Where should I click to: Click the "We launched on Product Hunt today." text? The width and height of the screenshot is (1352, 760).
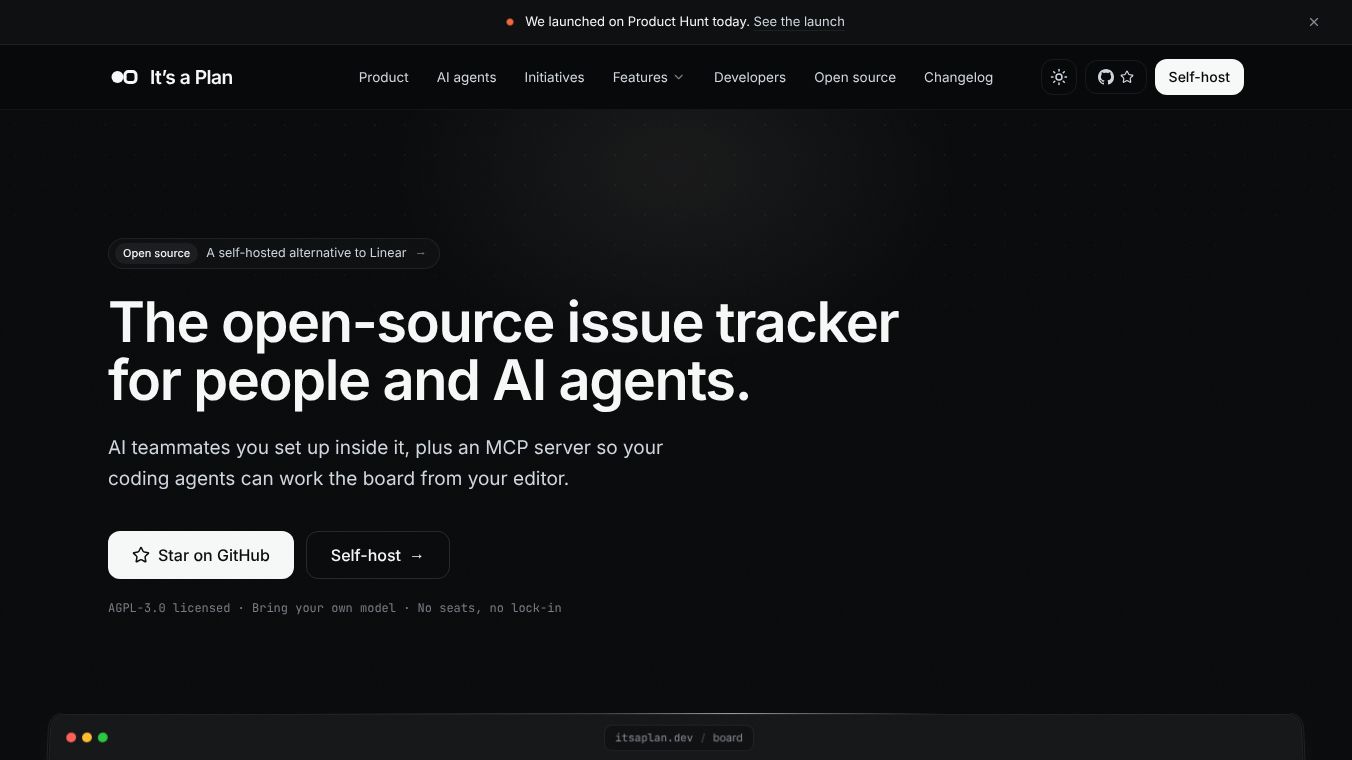(x=637, y=22)
